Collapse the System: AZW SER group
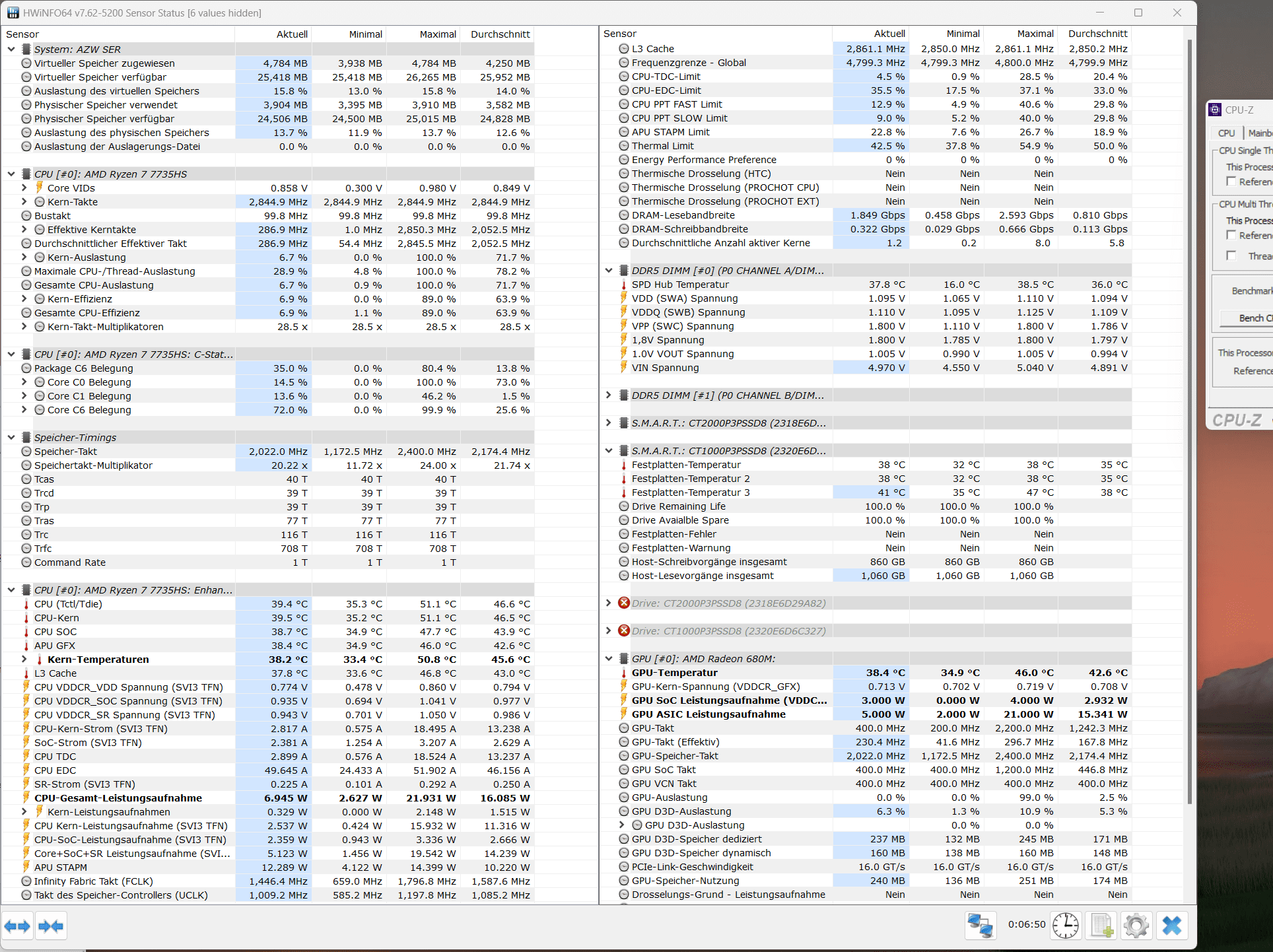Viewport: 1273px width, 952px height. coord(11,50)
